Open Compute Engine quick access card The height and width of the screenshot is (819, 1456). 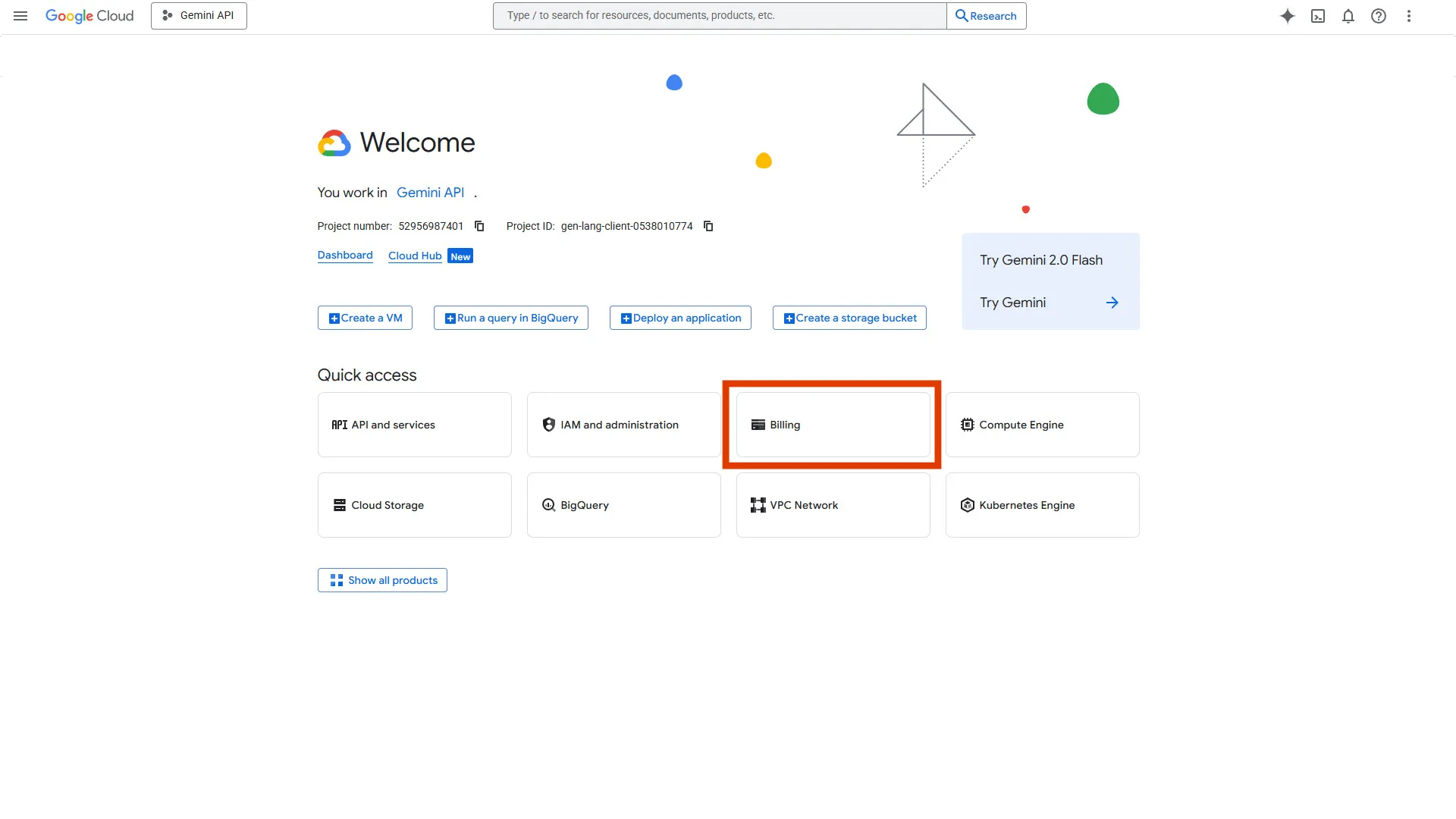1043,425
